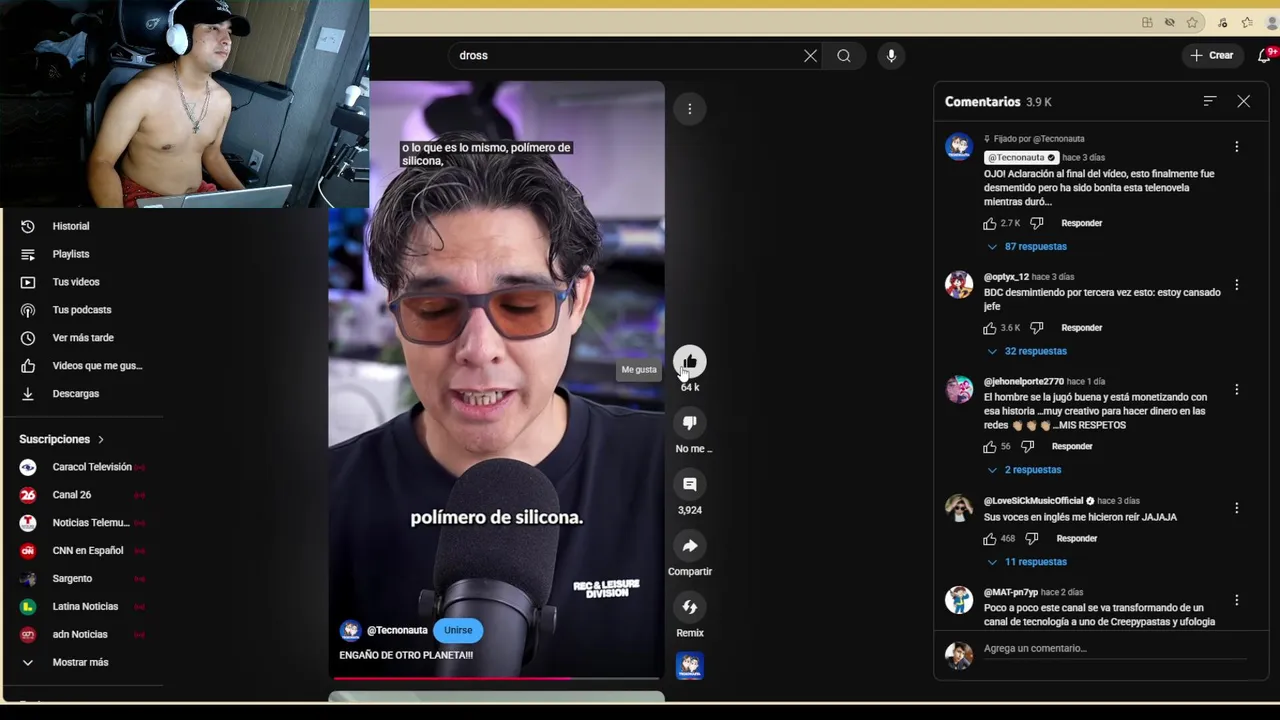The image size is (1280, 720).
Task: Open options for the @jehonelporte2770 comment
Action: (1236, 390)
